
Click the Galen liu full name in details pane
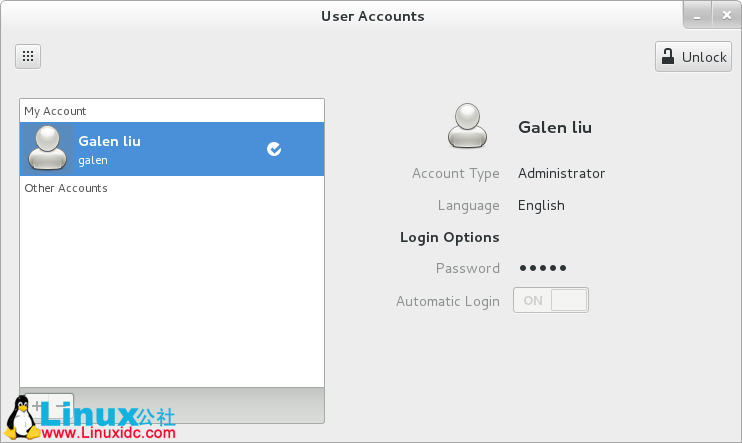tap(555, 127)
